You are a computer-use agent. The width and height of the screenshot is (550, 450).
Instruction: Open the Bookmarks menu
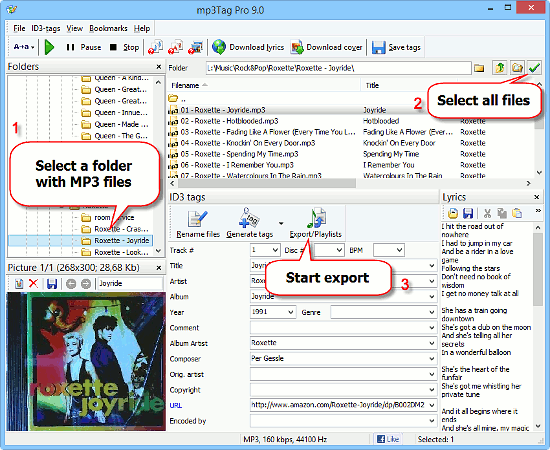pyautogui.click(x=108, y=28)
